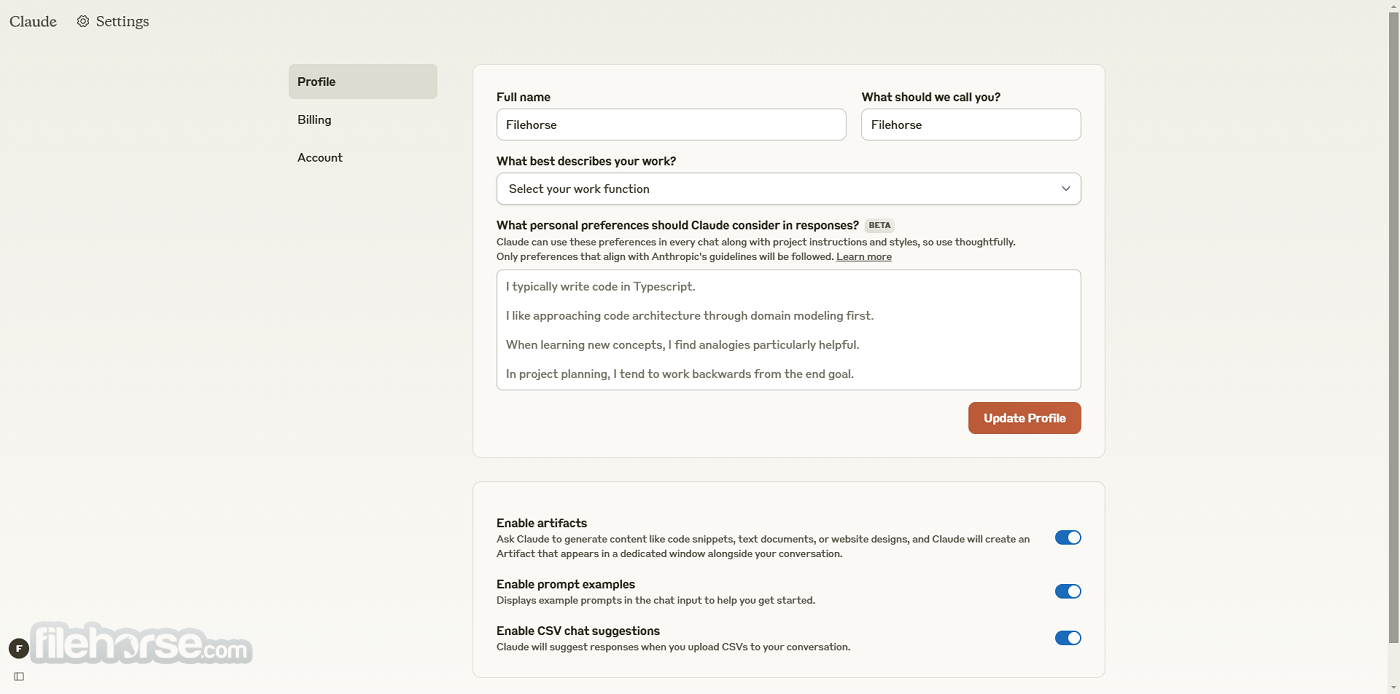Viewport: 1400px width, 694px height.
Task: Click the chevron arrow in work dropdown
Action: (x=1066, y=189)
